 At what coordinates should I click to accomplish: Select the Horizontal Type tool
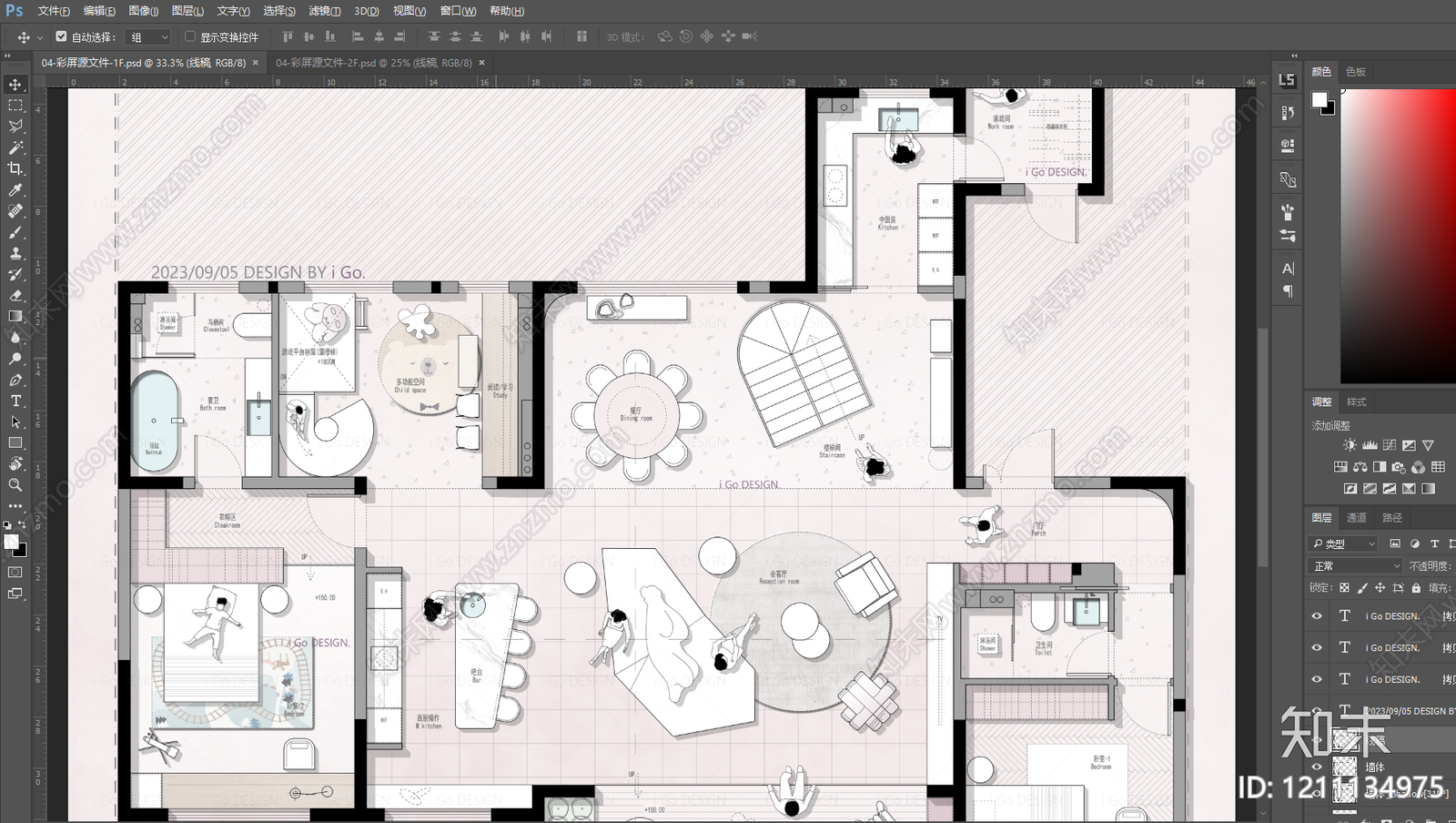point(15,401)
